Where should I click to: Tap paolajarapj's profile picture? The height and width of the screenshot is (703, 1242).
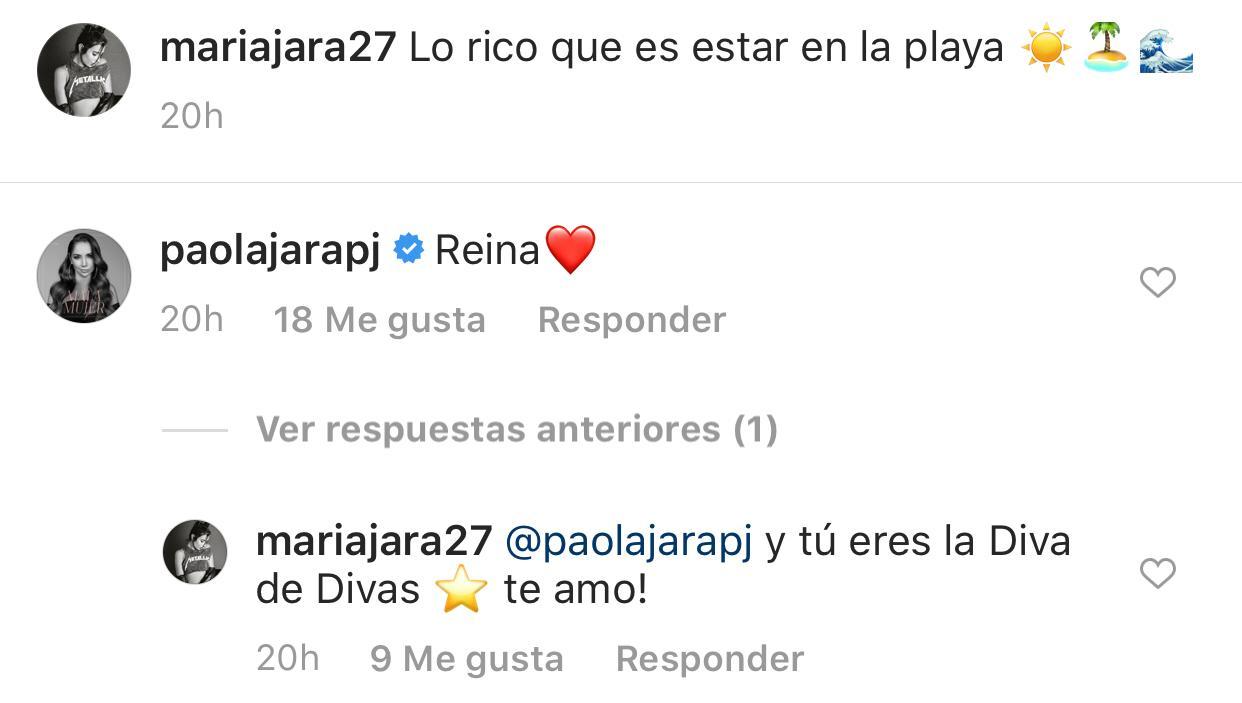84,276
